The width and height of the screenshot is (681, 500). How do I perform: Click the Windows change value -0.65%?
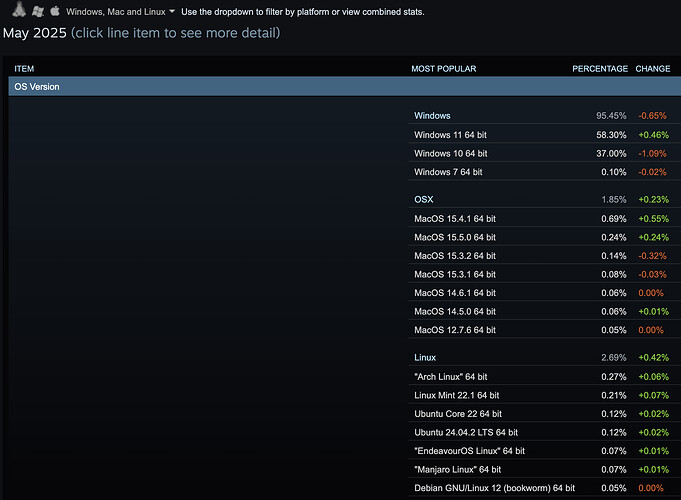click(x=652, y=116)
